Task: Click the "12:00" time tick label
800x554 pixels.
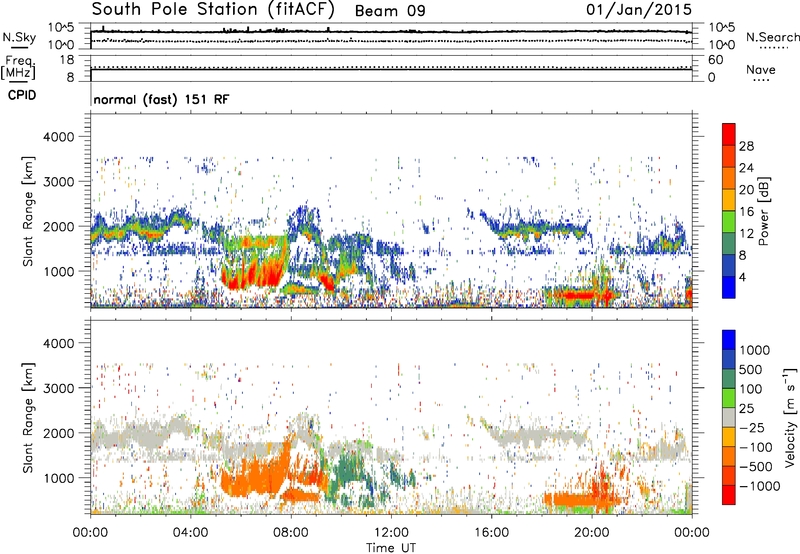Action: coord(391,533)
